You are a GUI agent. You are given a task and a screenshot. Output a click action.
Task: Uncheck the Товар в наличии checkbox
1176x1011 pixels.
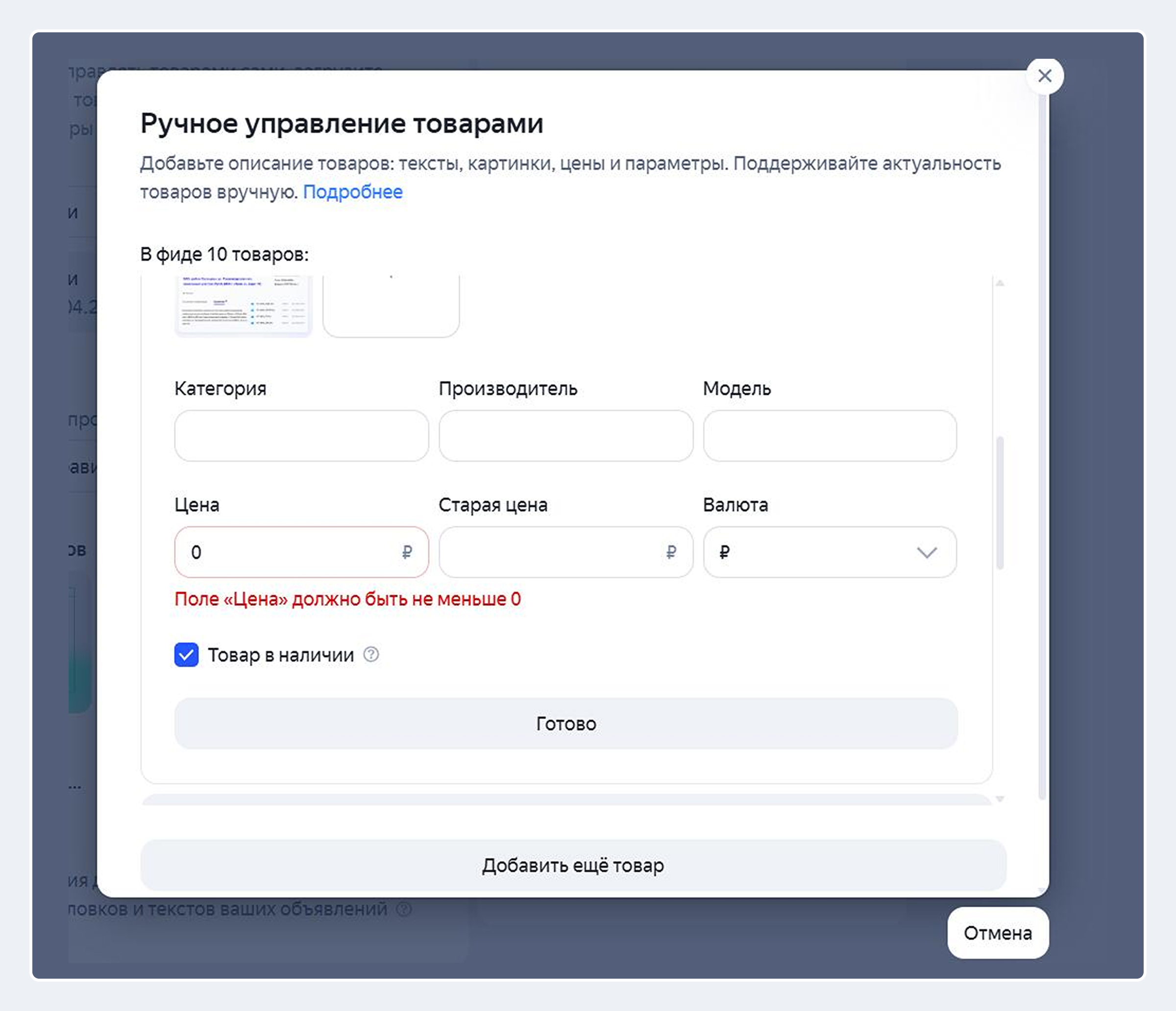click(x=186, y=655)
